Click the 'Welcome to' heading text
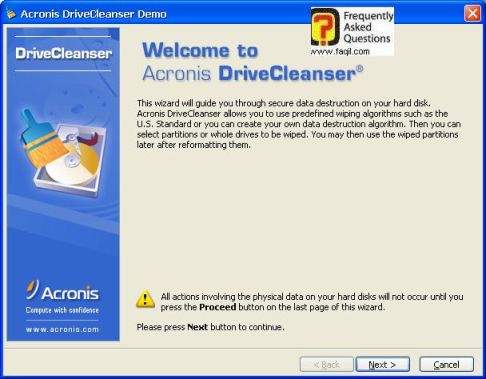The image size is (486, 379). pyautogui.click(x=200, y=51)
